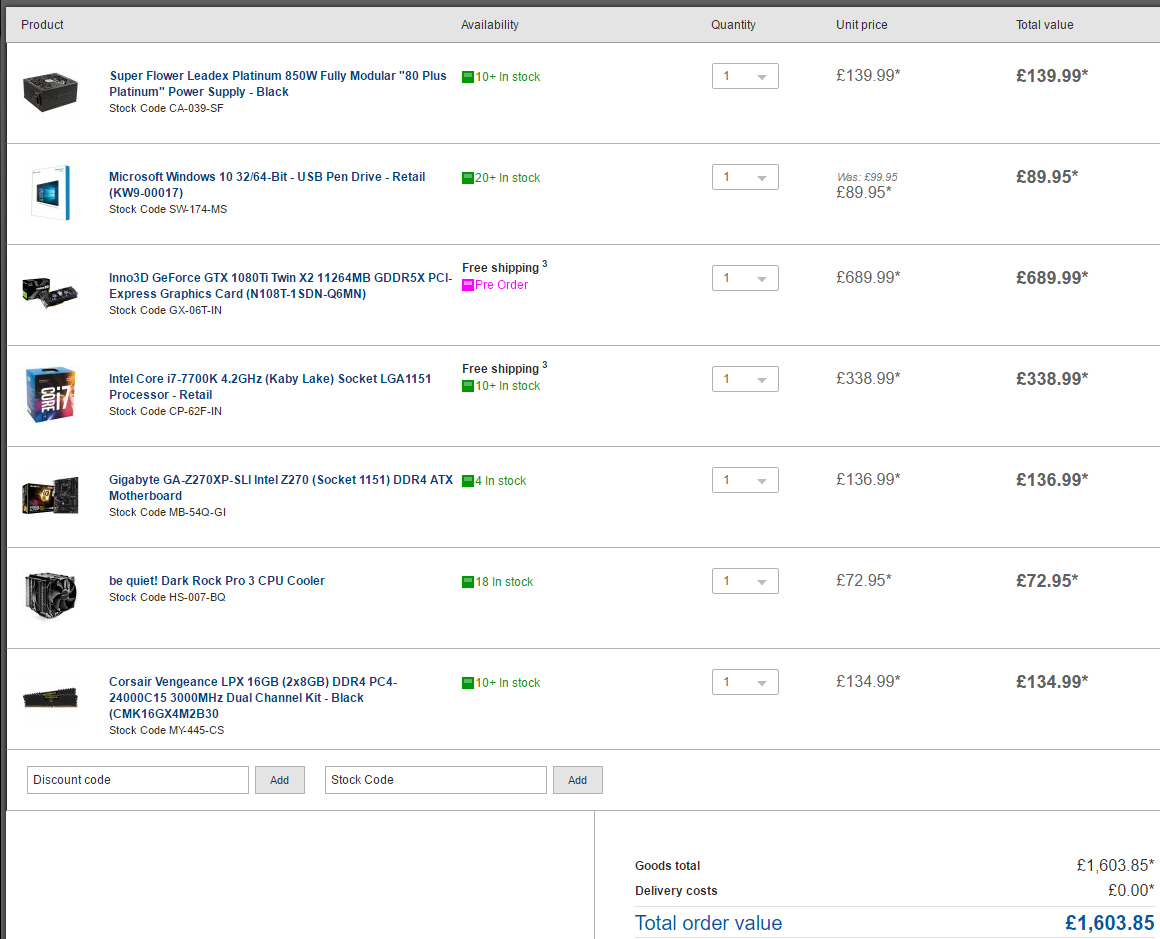Image resolution: width=1160 pixels, height=939 pixels.
Task: Click the Discount code input field
Action: [x=138, y=780]
